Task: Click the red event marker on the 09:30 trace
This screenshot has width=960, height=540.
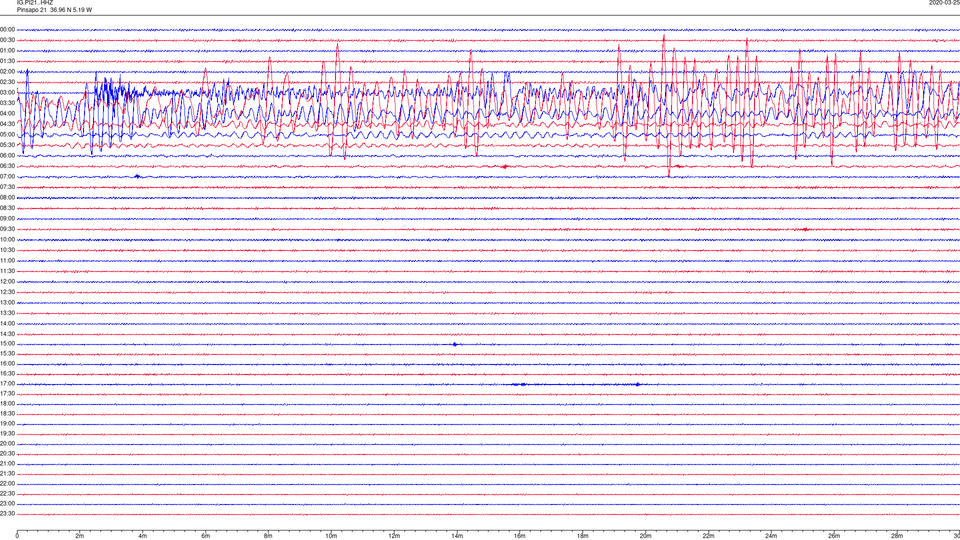Action: (805, 230)
